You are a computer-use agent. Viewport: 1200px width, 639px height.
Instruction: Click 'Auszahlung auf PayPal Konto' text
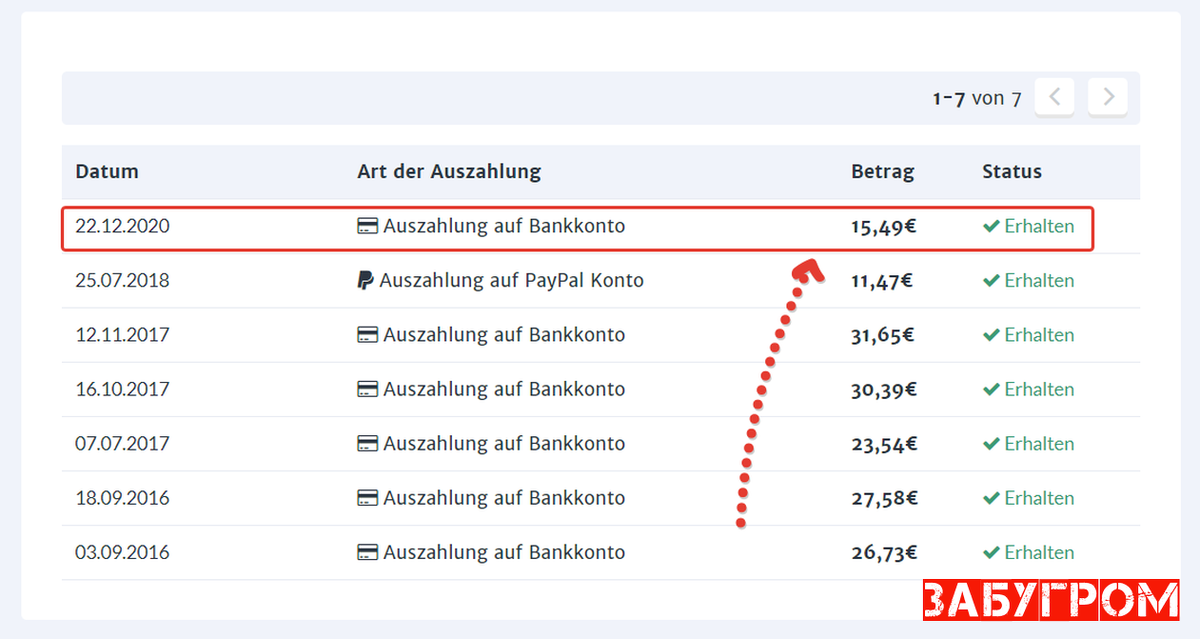coord(512,281)
